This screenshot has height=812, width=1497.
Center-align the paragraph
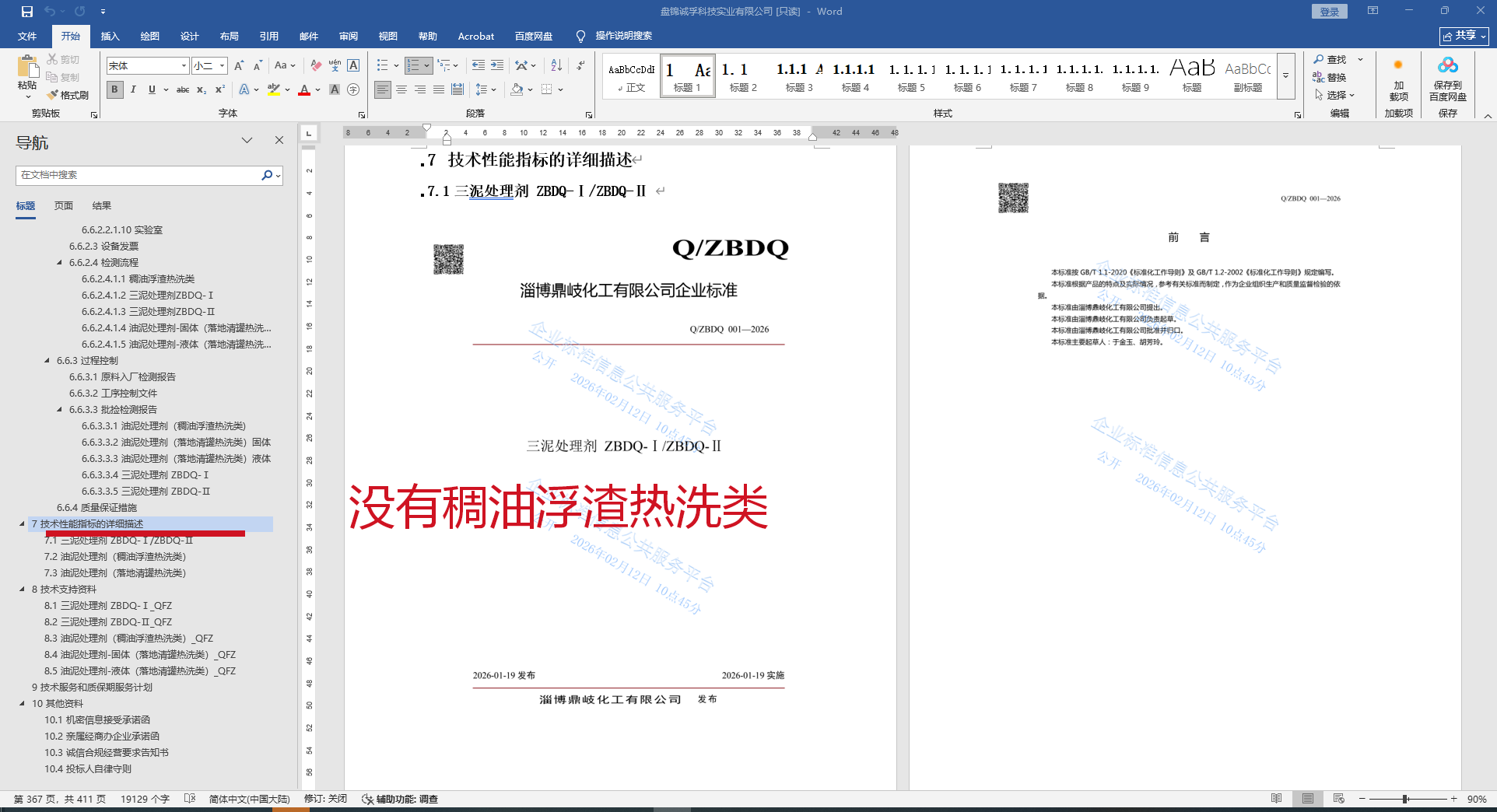(401, 89)
